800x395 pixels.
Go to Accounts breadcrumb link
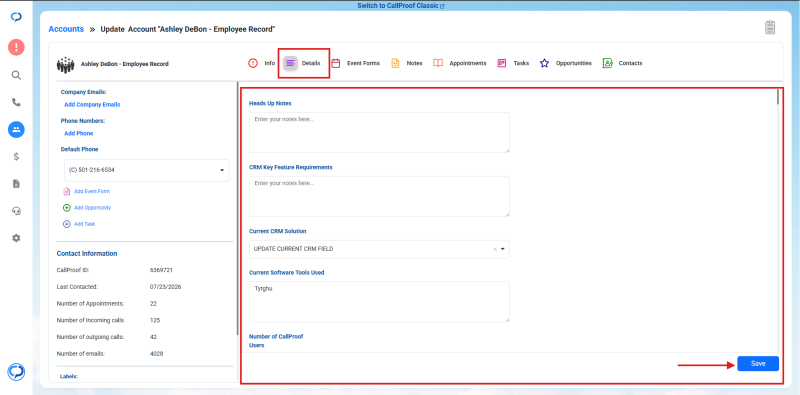[66, 29]
